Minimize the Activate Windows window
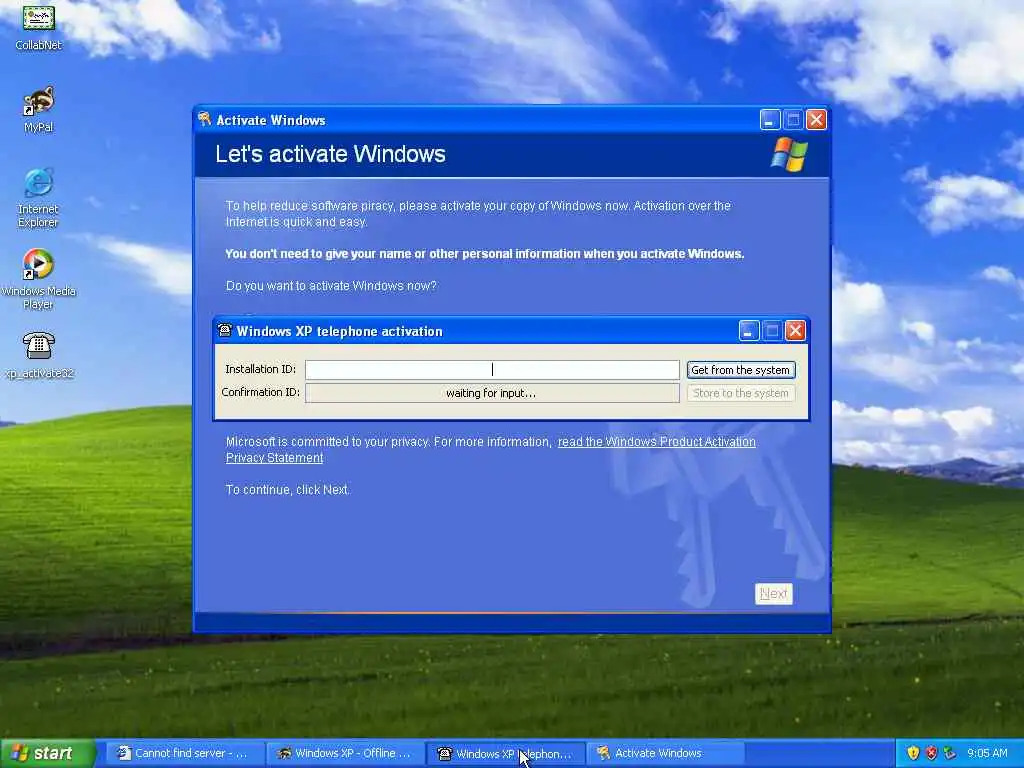The width and height of the screenshot is (1024, 768). (x=770, y=120)
